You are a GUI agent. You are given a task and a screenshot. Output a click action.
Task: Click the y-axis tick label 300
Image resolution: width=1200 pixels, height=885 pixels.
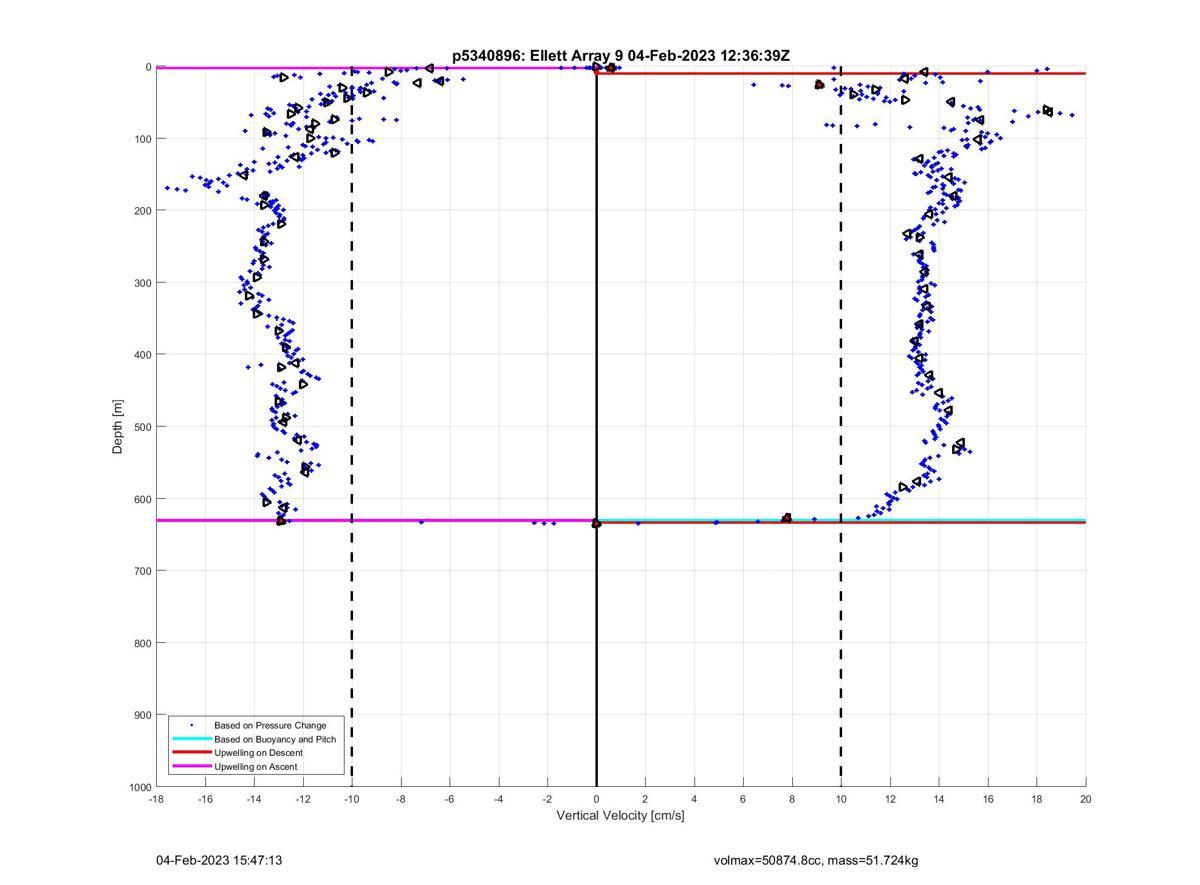pyautogui.click(x=142, y=283)
